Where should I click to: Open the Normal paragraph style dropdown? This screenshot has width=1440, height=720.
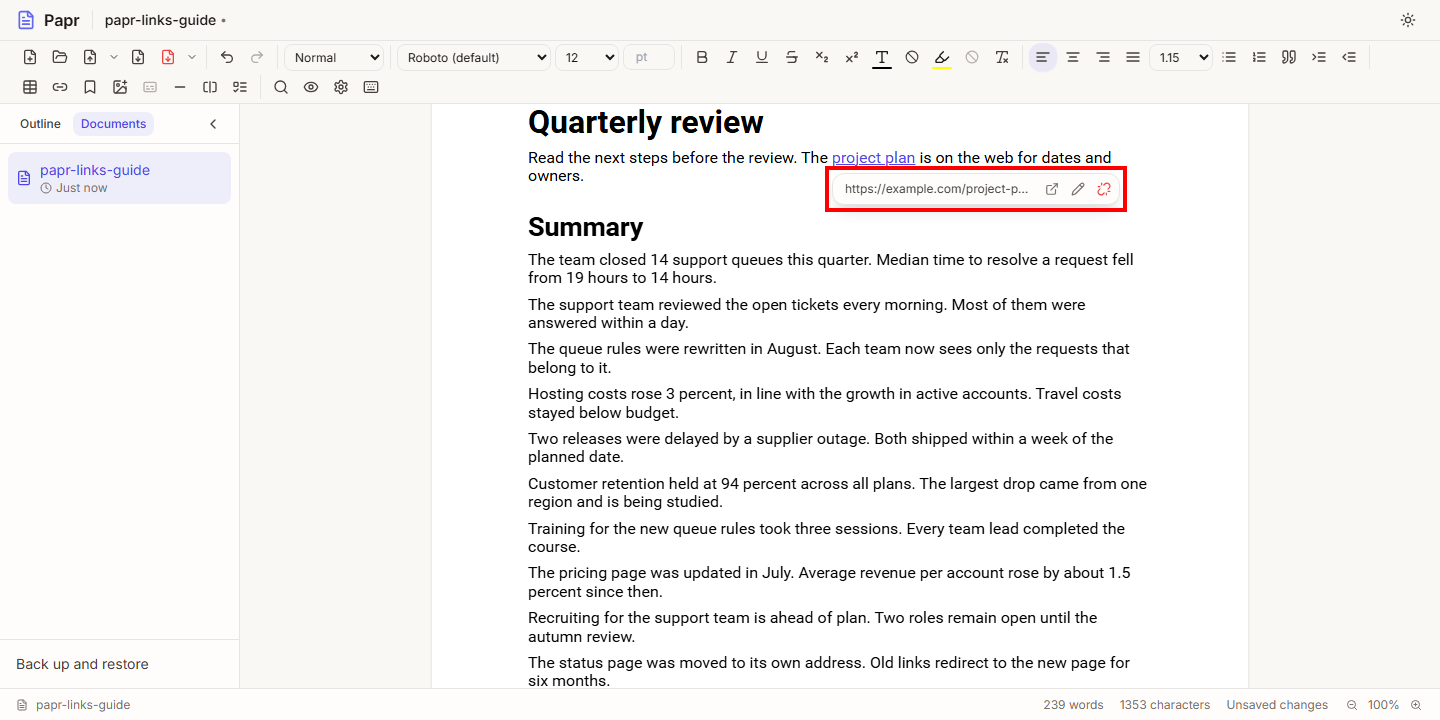334,57
